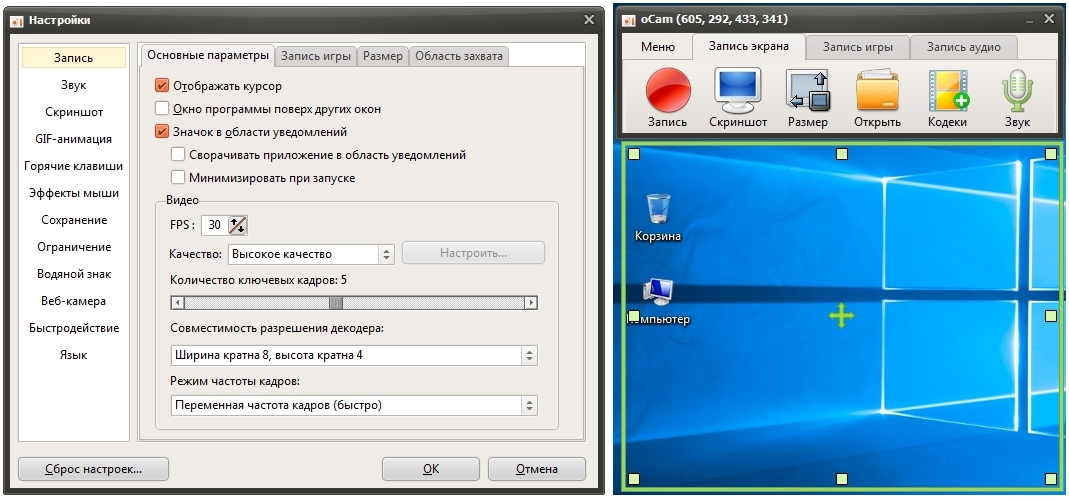Click the Скриншот monitor icon
This screenshot has width=1069, height=501.
point(738,93)
